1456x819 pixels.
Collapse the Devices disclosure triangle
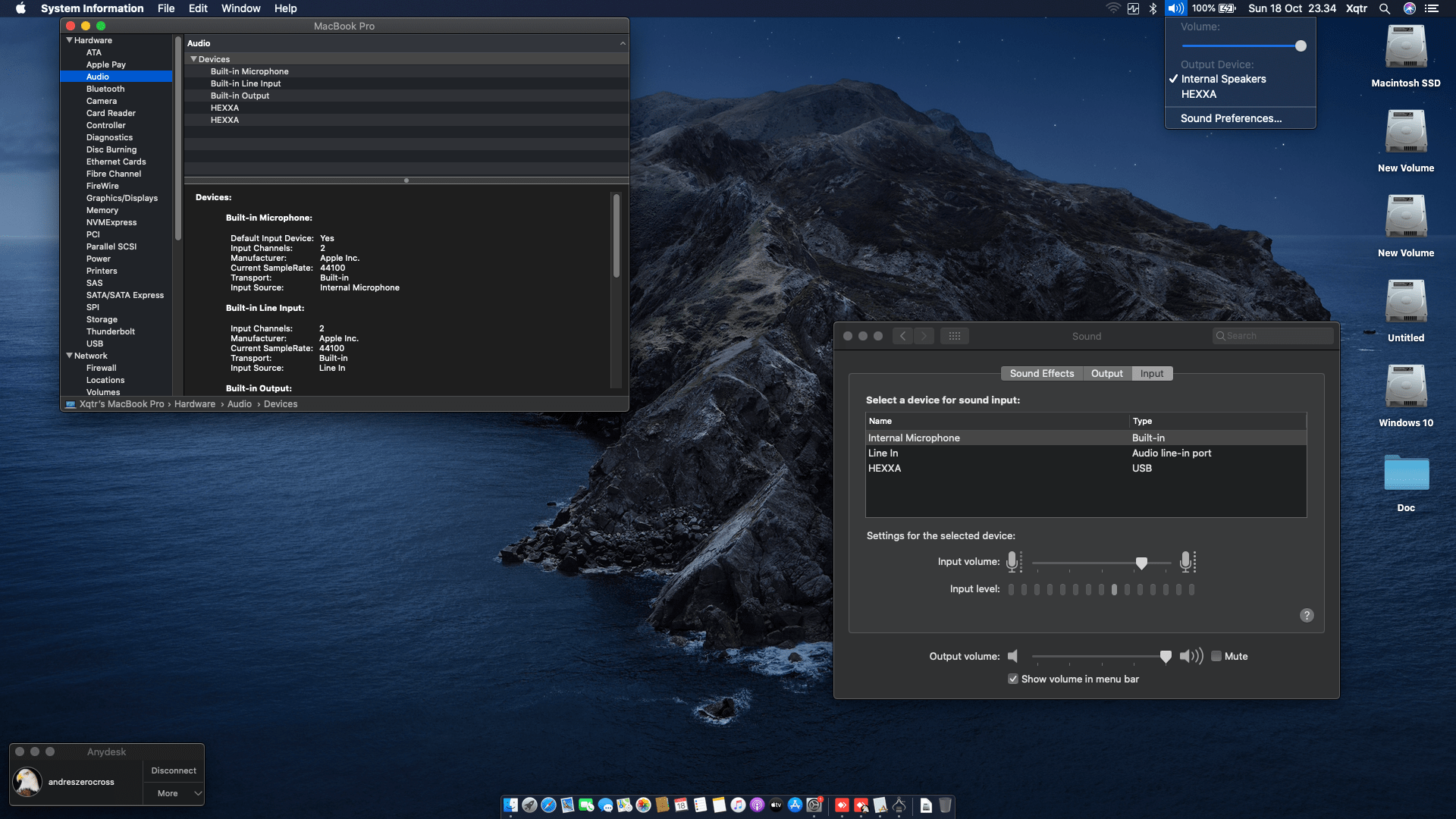tap(193, 59)
